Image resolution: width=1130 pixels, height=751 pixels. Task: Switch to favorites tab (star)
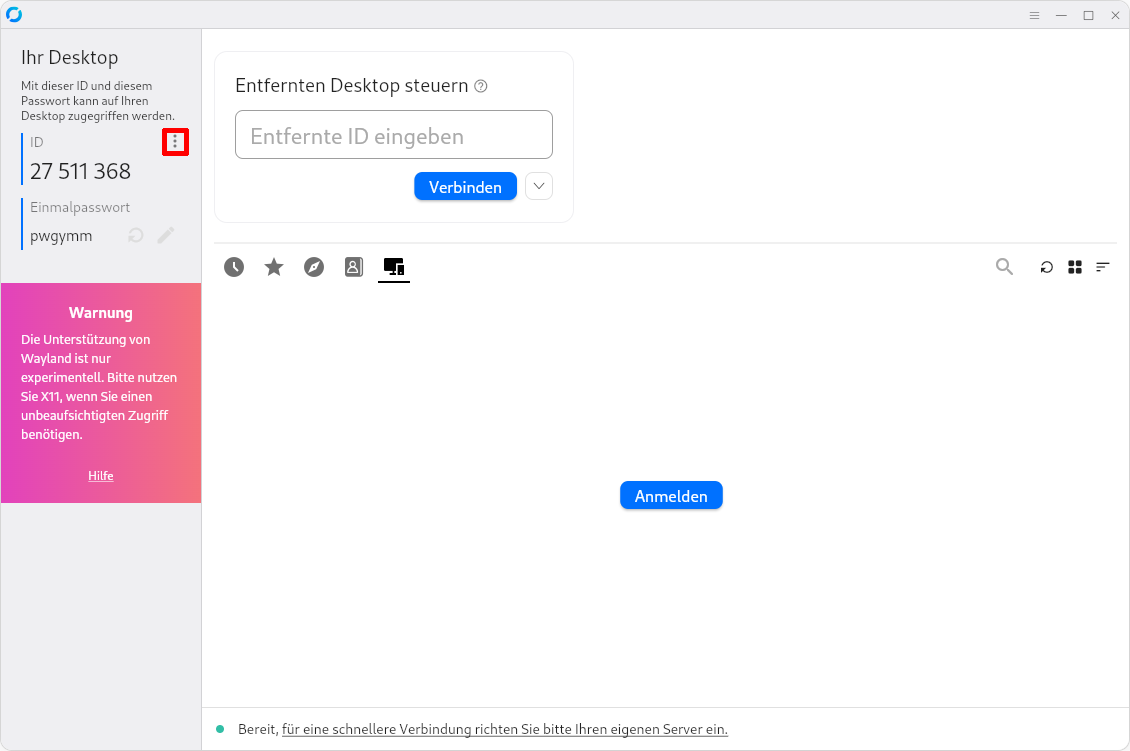click(274, 267)
